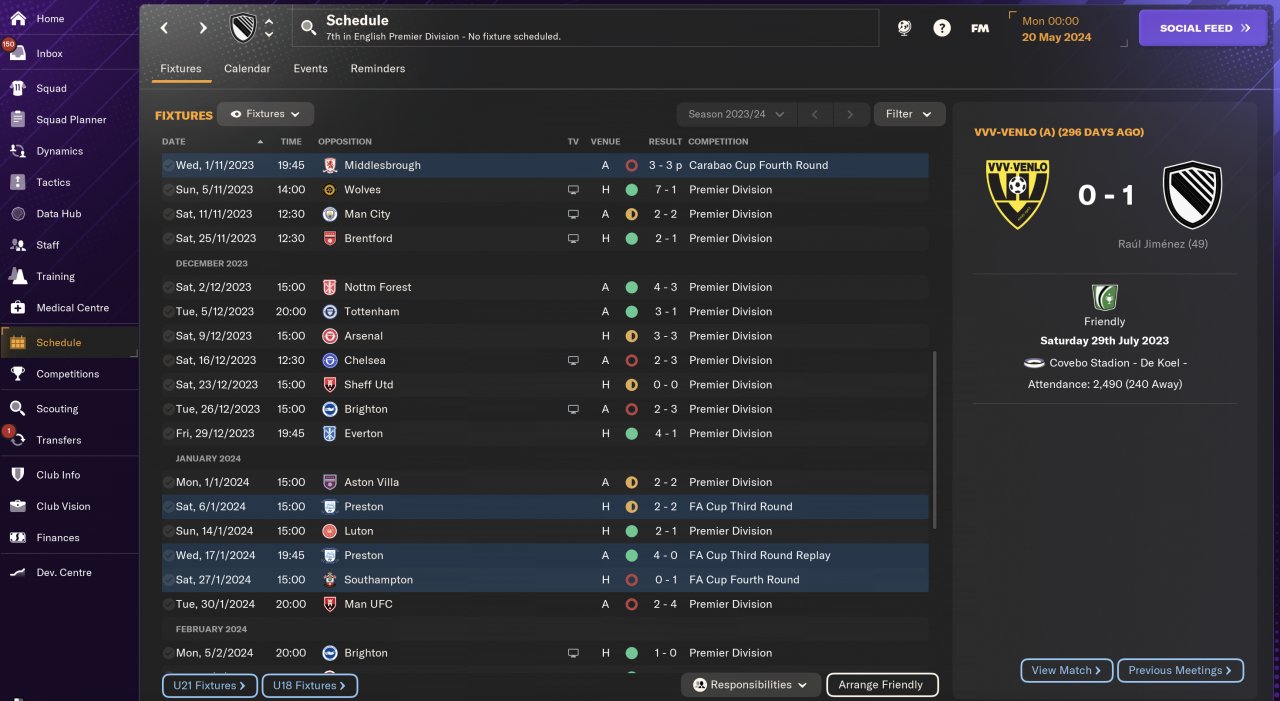Toggle reminder circle for Arsenal fixture

(x=168, y=336)
